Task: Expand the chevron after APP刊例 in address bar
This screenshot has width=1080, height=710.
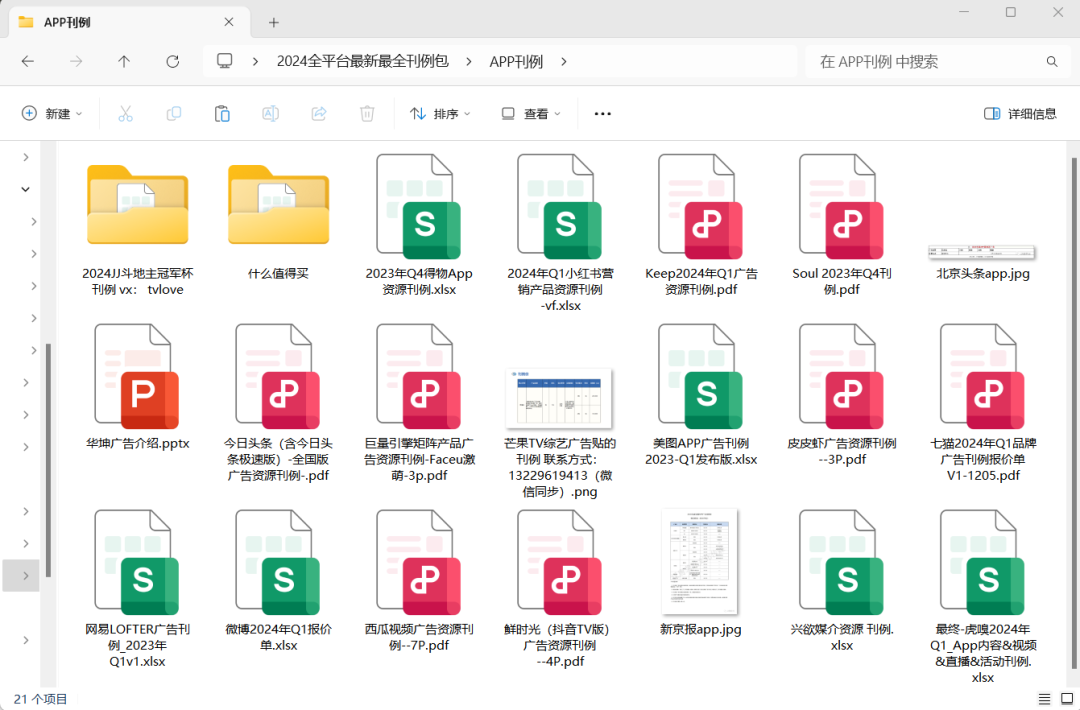Action: tap(564, 61)
